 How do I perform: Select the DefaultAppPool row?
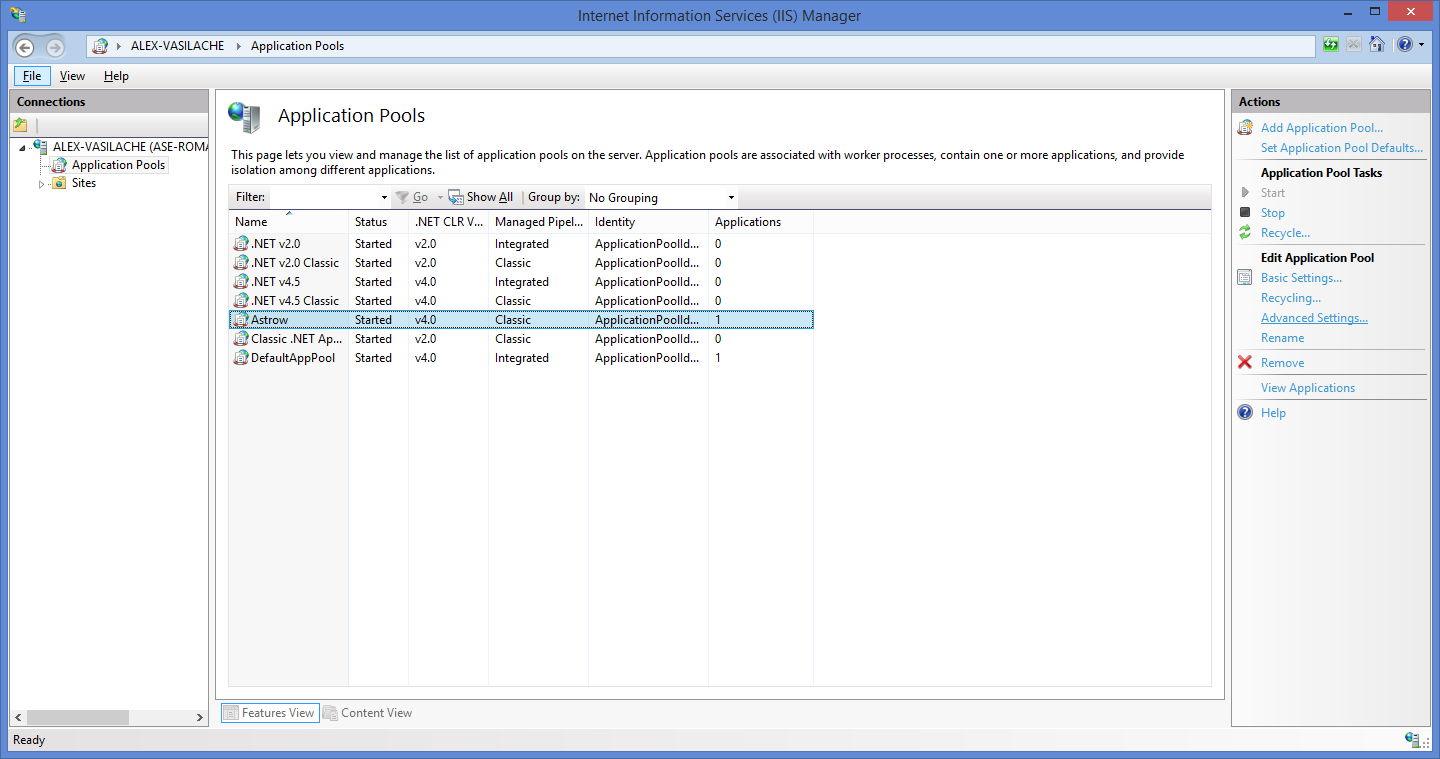[x=292, y=358]
